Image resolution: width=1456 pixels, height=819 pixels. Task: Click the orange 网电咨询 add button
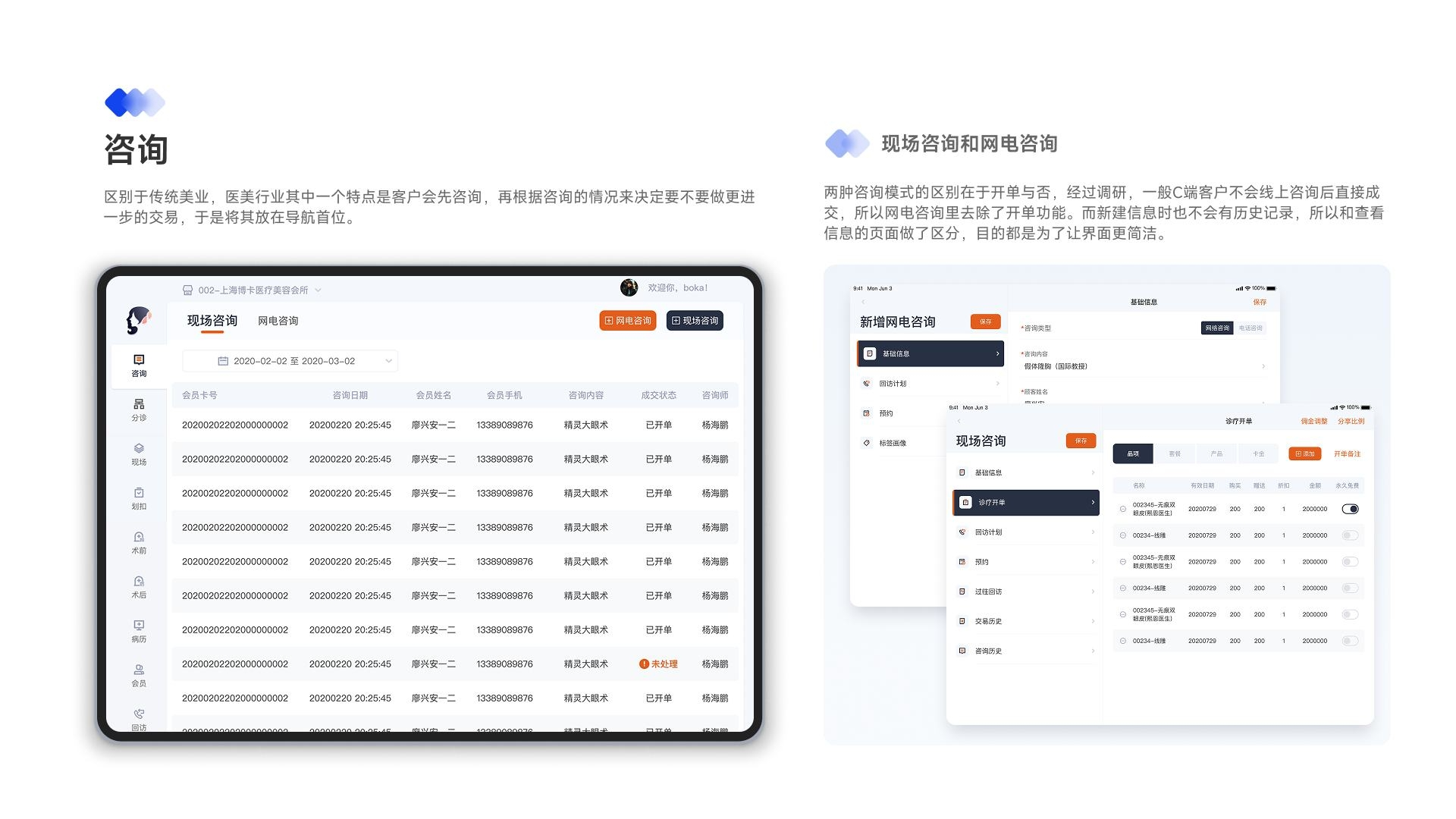627,321
